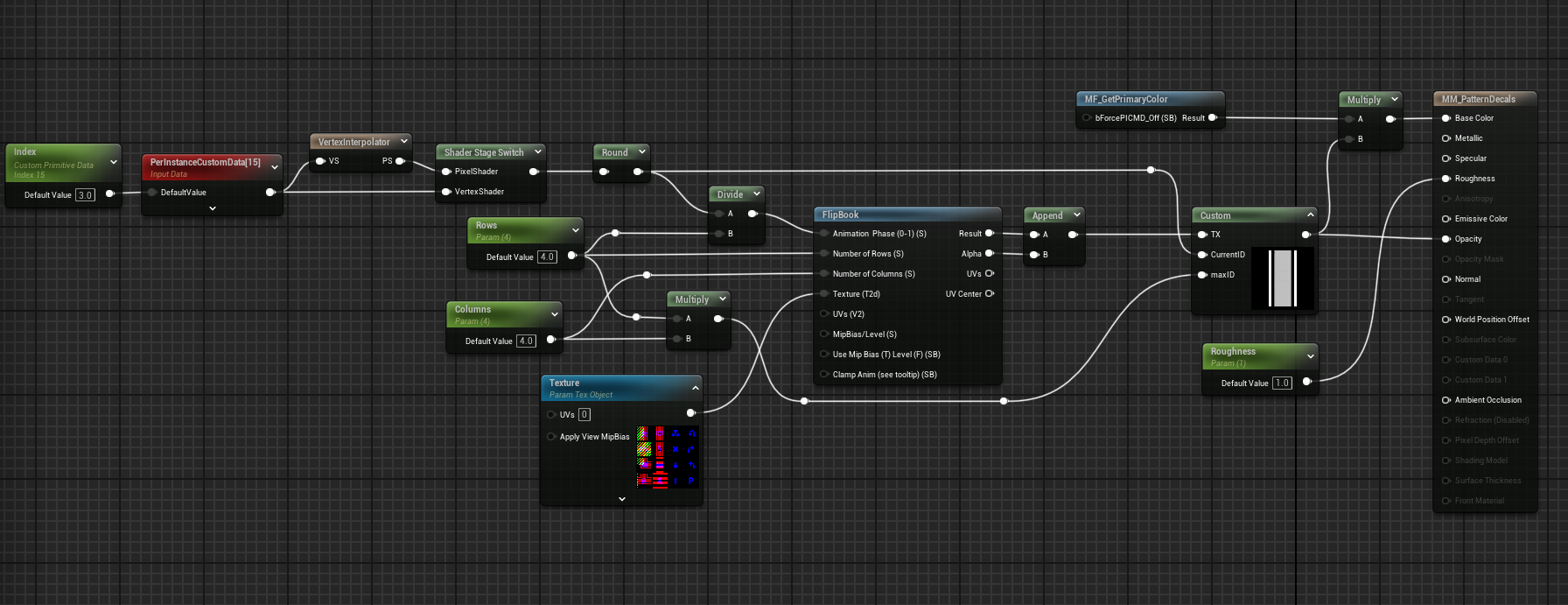Select the FlipBook node by its title
Viewport: 1568px width, 605px height.
[x=841, y=215]
